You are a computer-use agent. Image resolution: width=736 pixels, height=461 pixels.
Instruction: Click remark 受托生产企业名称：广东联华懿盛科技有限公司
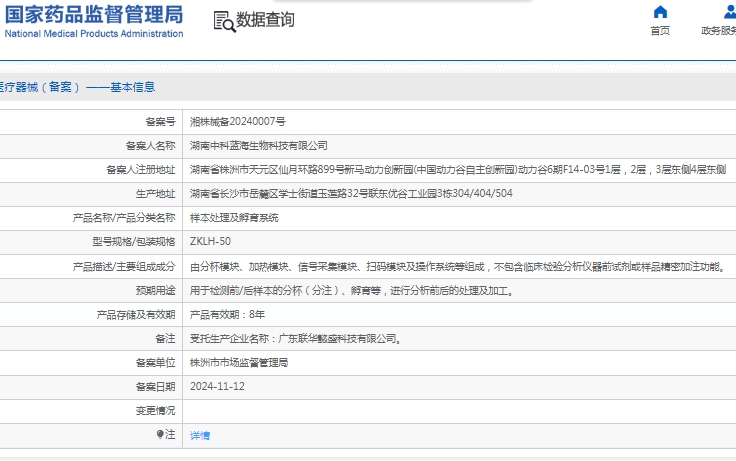[296, 338]
